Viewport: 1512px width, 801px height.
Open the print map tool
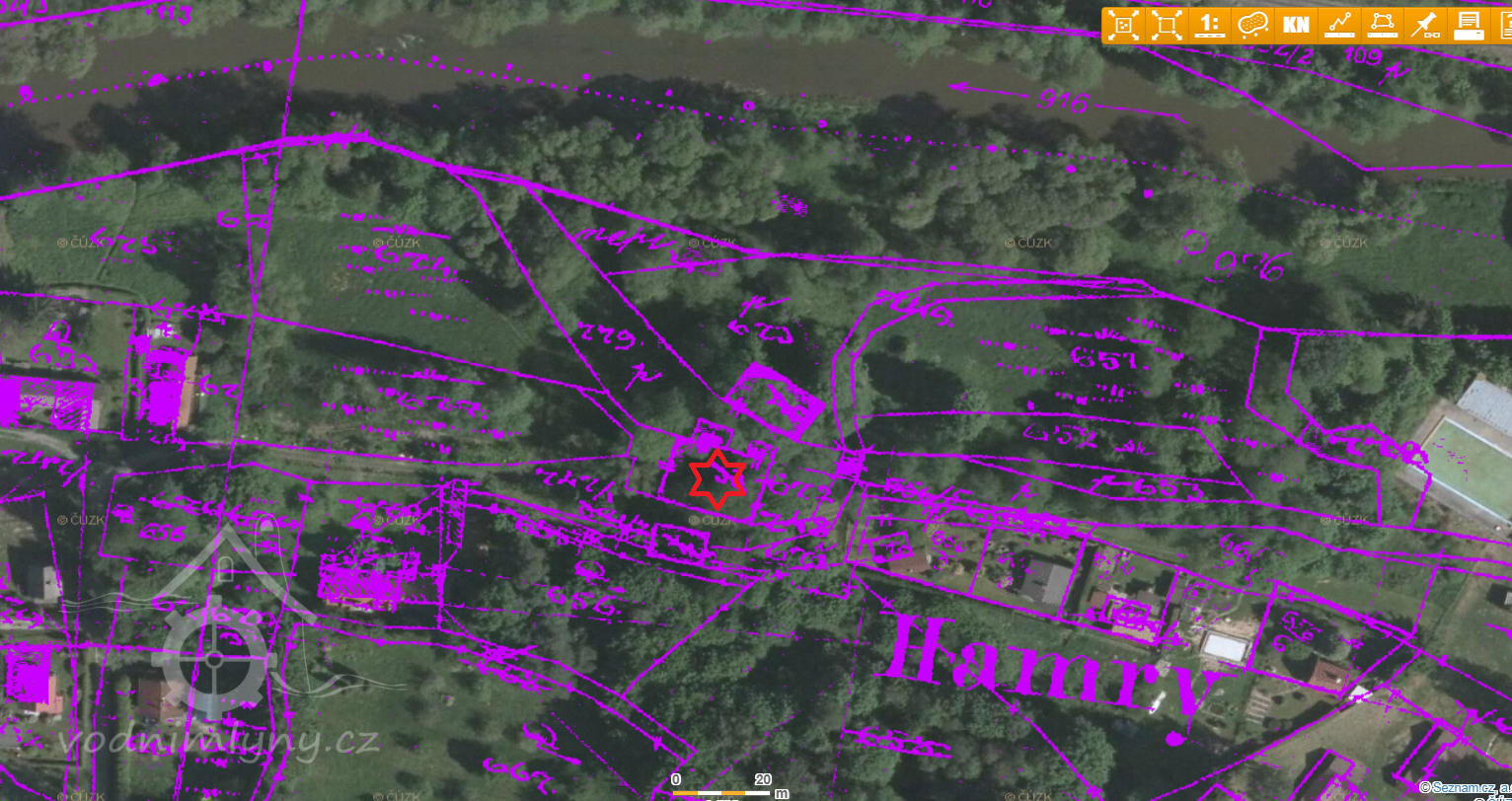tap(1467, 25)
